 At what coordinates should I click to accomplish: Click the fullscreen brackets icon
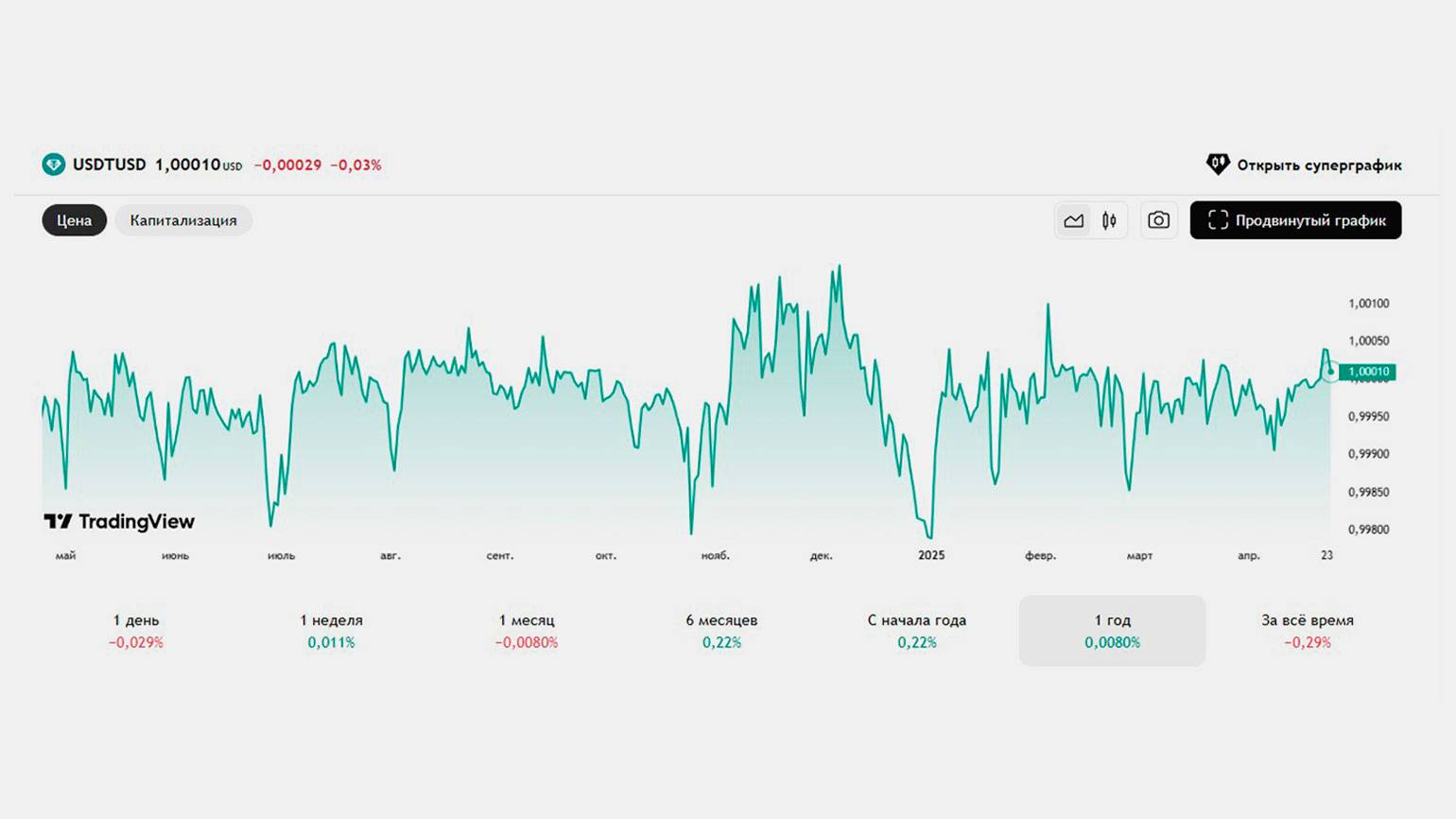(1218, 220)
